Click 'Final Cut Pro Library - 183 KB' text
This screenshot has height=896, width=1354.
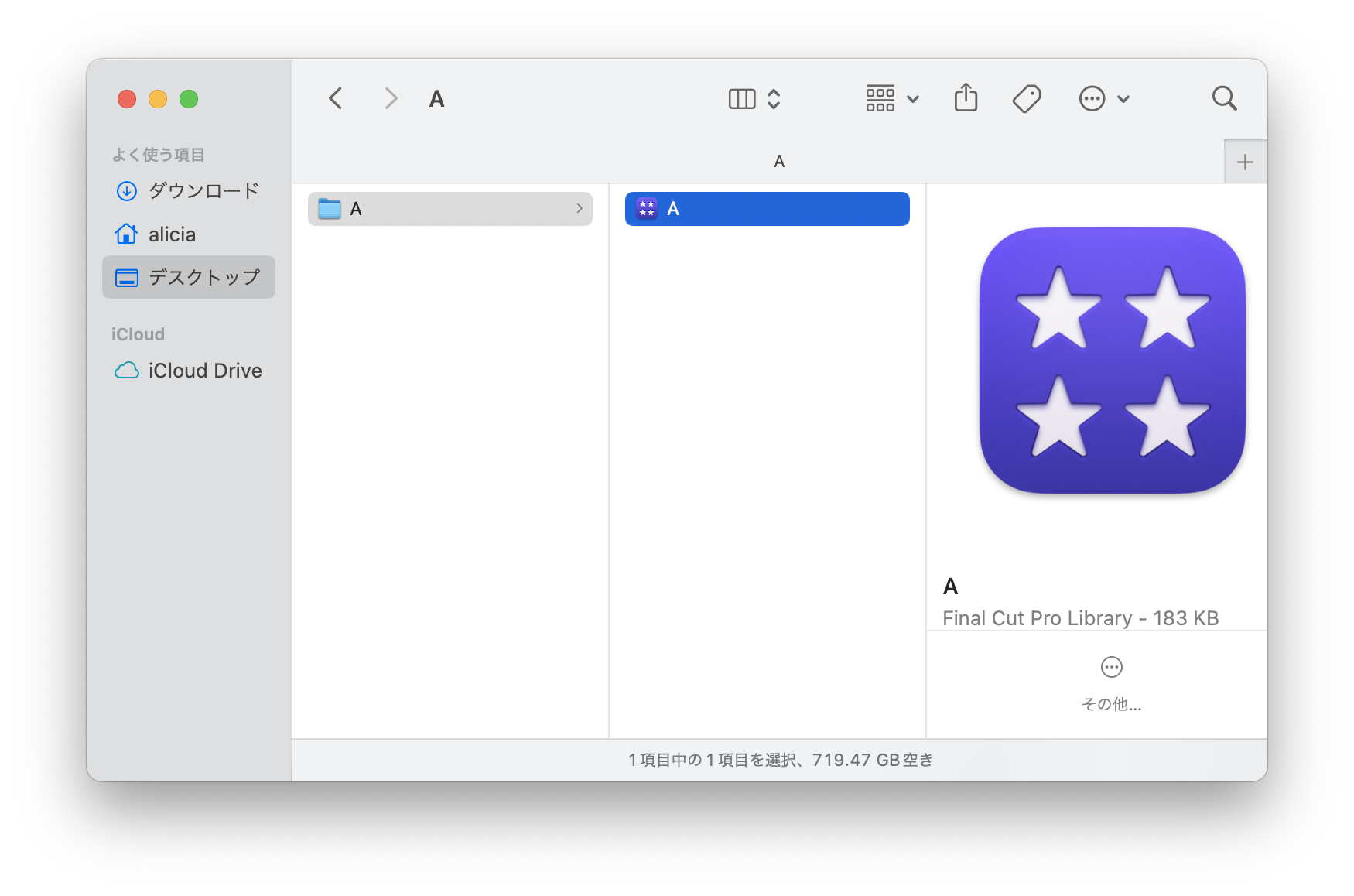coord(1081,618)
